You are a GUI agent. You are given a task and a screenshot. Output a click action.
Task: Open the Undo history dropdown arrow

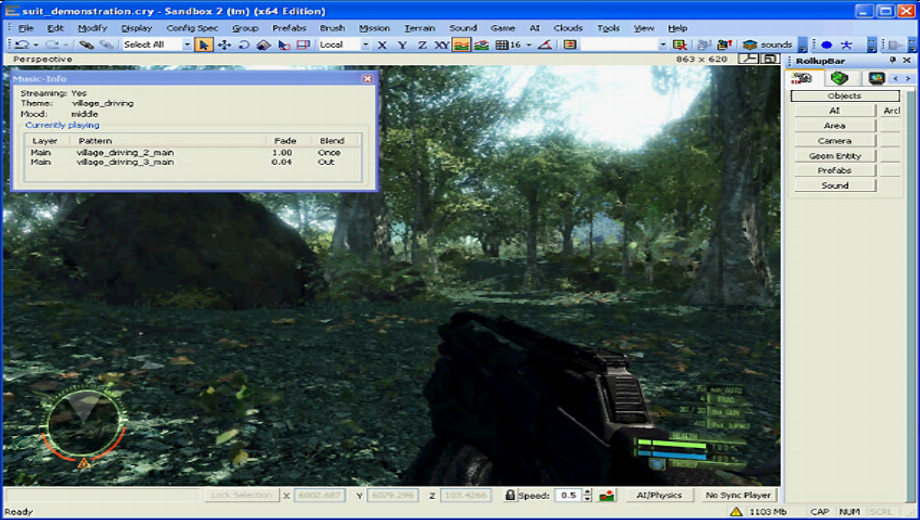click(x=36, y=45)
